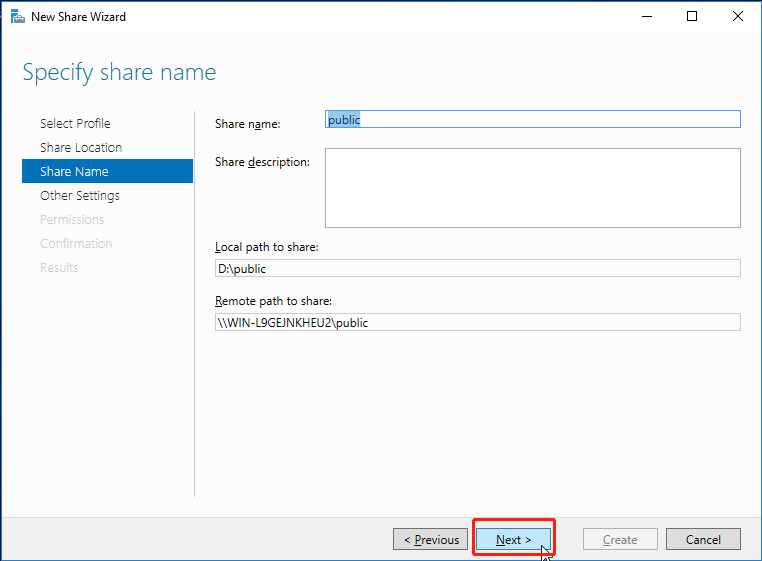This screenshot has width=762, height=561.
Task: Click the Local path field showing D:\public
Action: coord(477,268)
